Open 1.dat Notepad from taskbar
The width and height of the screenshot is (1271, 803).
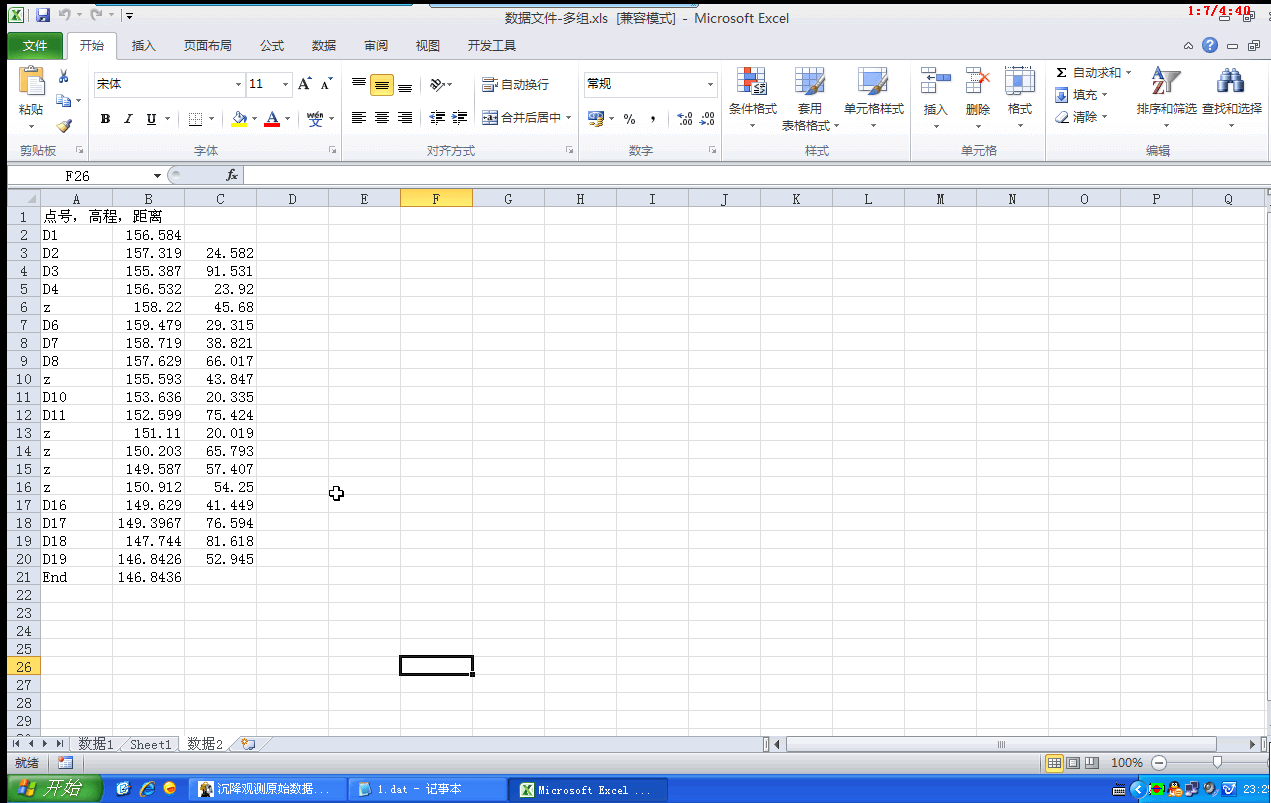pos(427,789)
